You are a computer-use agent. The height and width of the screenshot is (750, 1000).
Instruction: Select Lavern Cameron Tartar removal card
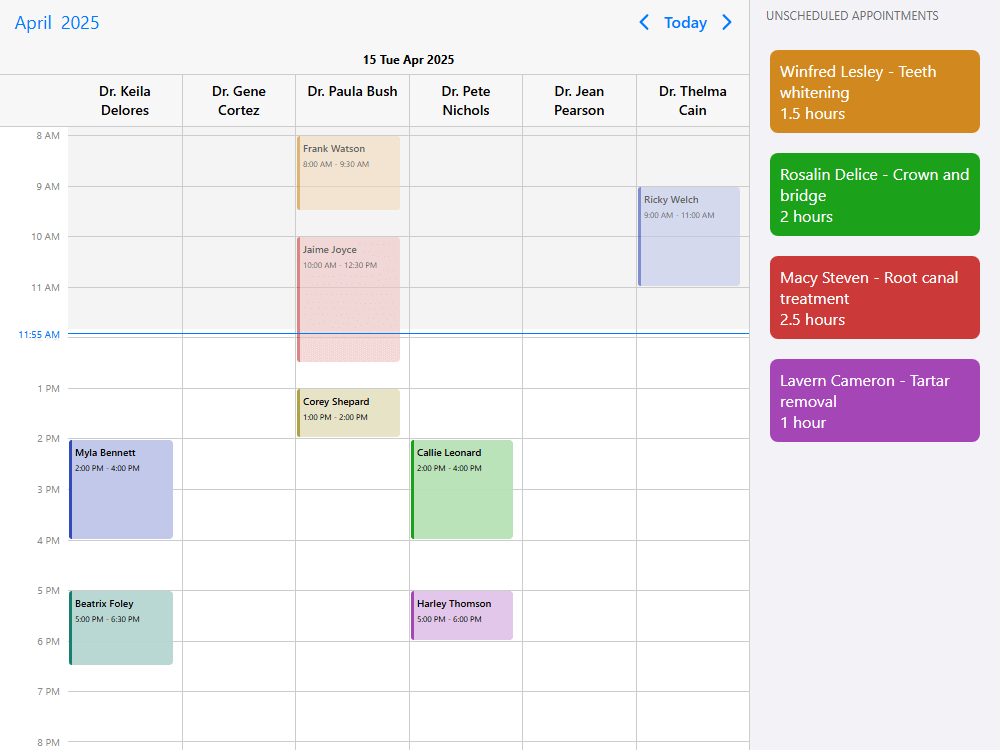tap(874, 401)
